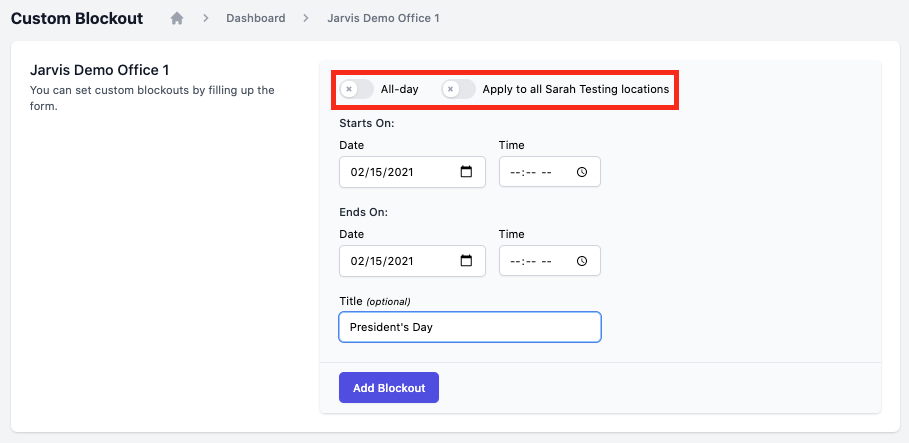This screenshot has width=909, height=443.
Task: Click the chevron after the home icon
Action: [x=205, y=19]
